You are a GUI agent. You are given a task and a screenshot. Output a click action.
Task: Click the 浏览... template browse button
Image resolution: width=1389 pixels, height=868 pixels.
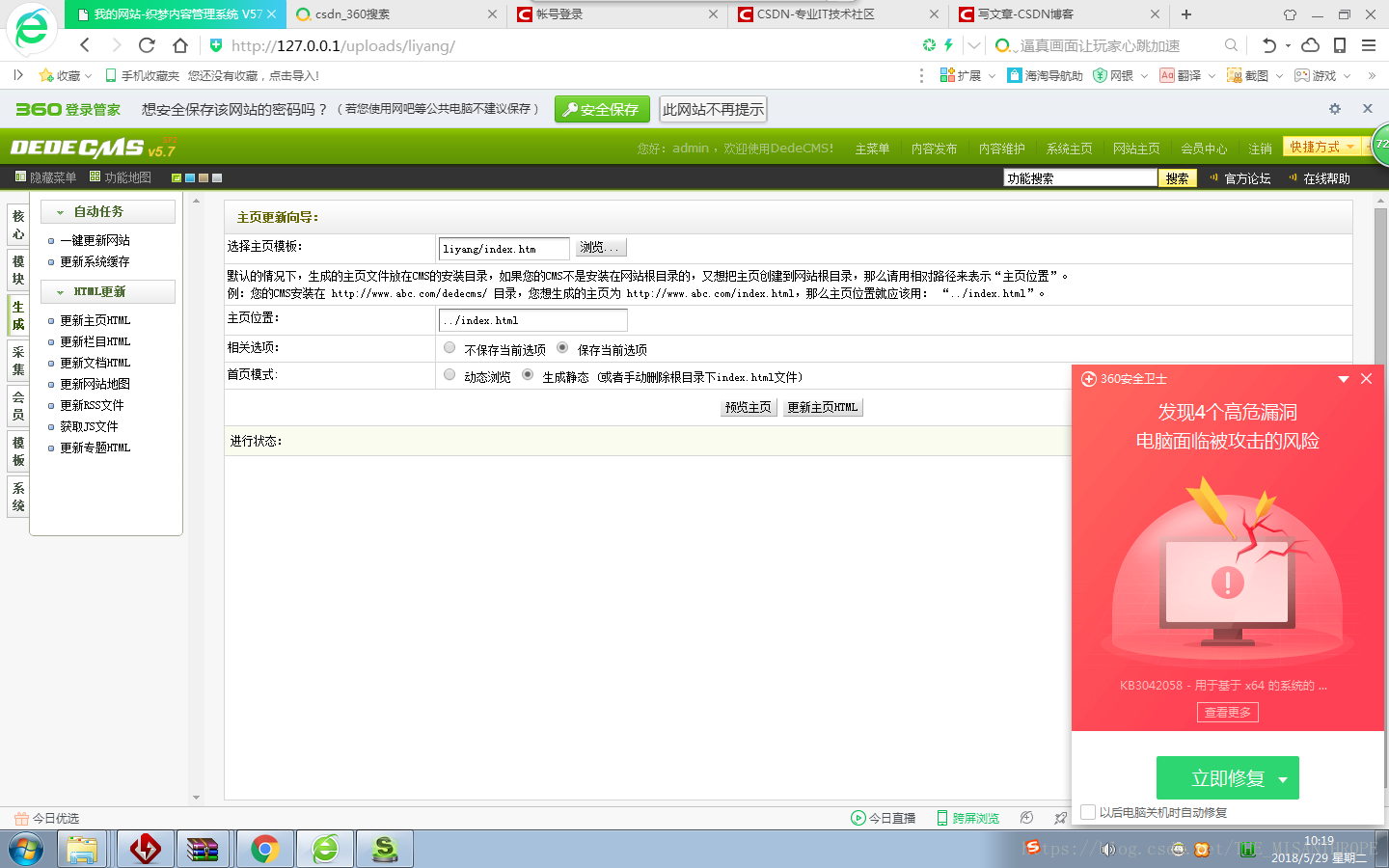(x=601, y=248)
